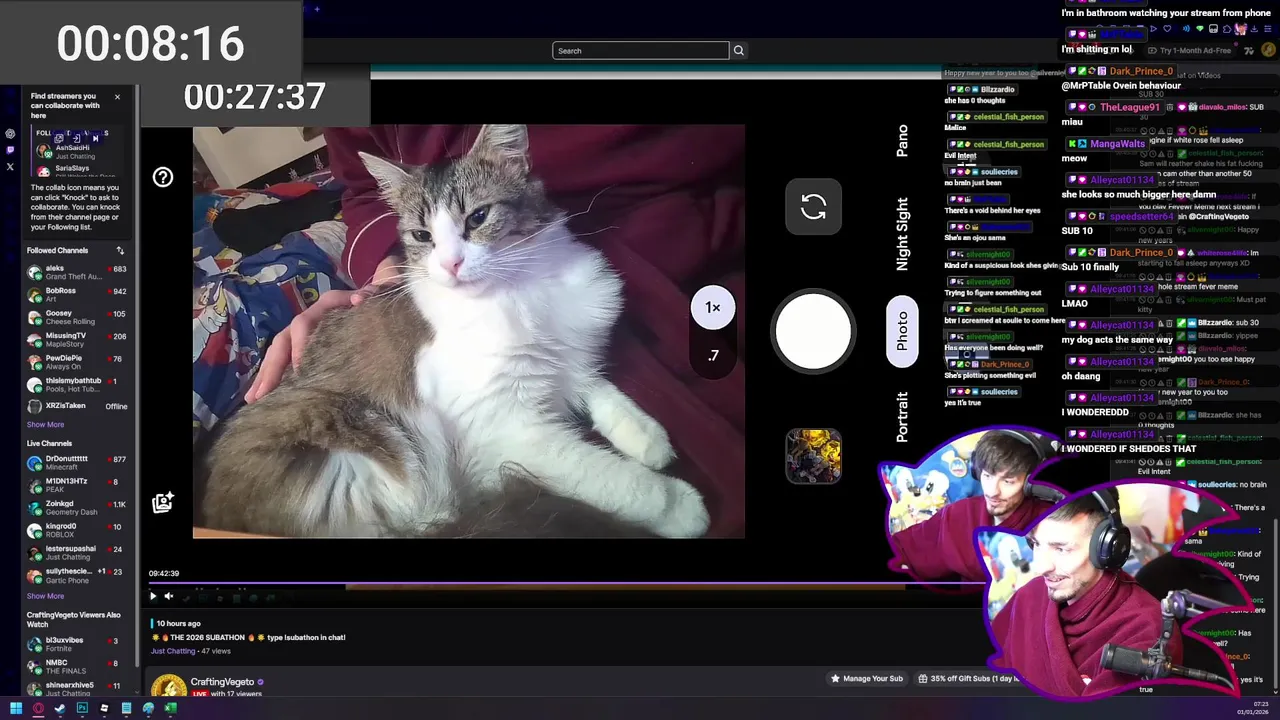The width and height of the screenshot is (1280, 720).
Task: Click the Twitch icon in left sidebar strip
Action: click(10, 150)
